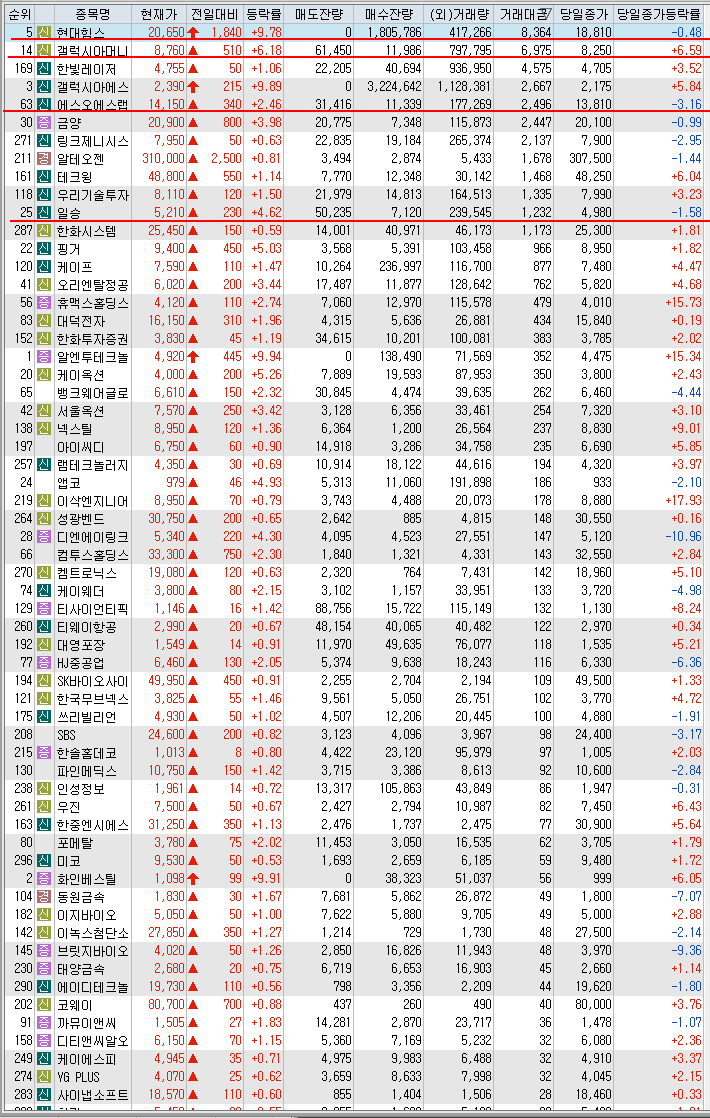Select the stock name SBS

66,734
